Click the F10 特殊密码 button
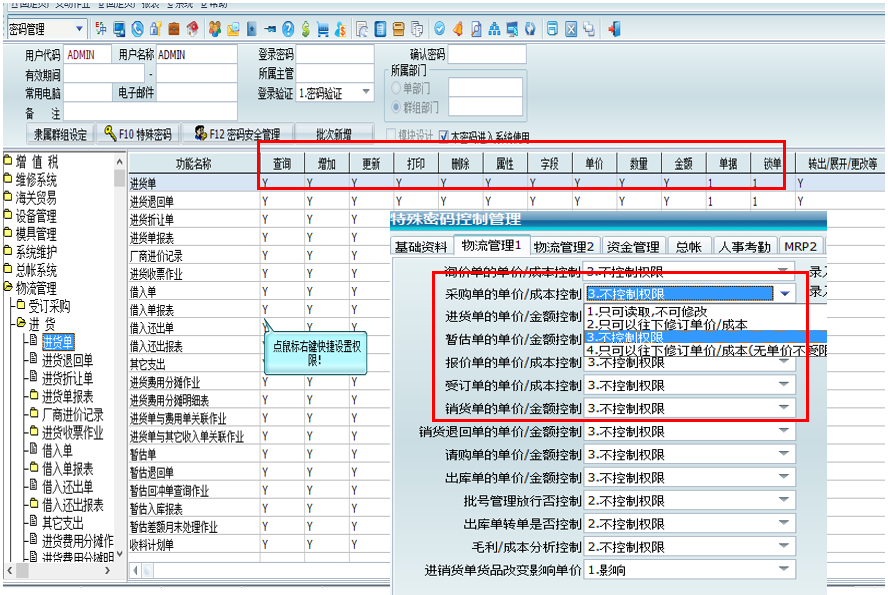 pyautogui.click(x=138, y=134)
